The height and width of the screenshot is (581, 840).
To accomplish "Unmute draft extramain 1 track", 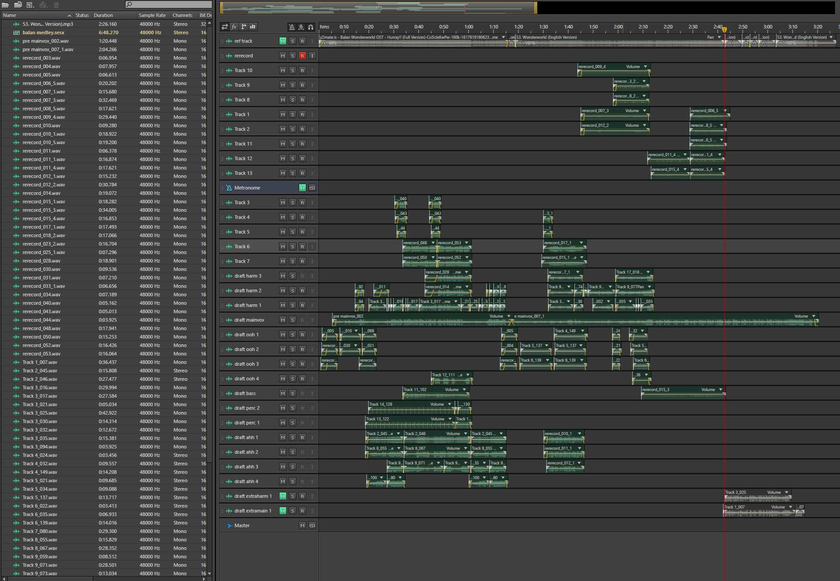I will click(282, 511).
